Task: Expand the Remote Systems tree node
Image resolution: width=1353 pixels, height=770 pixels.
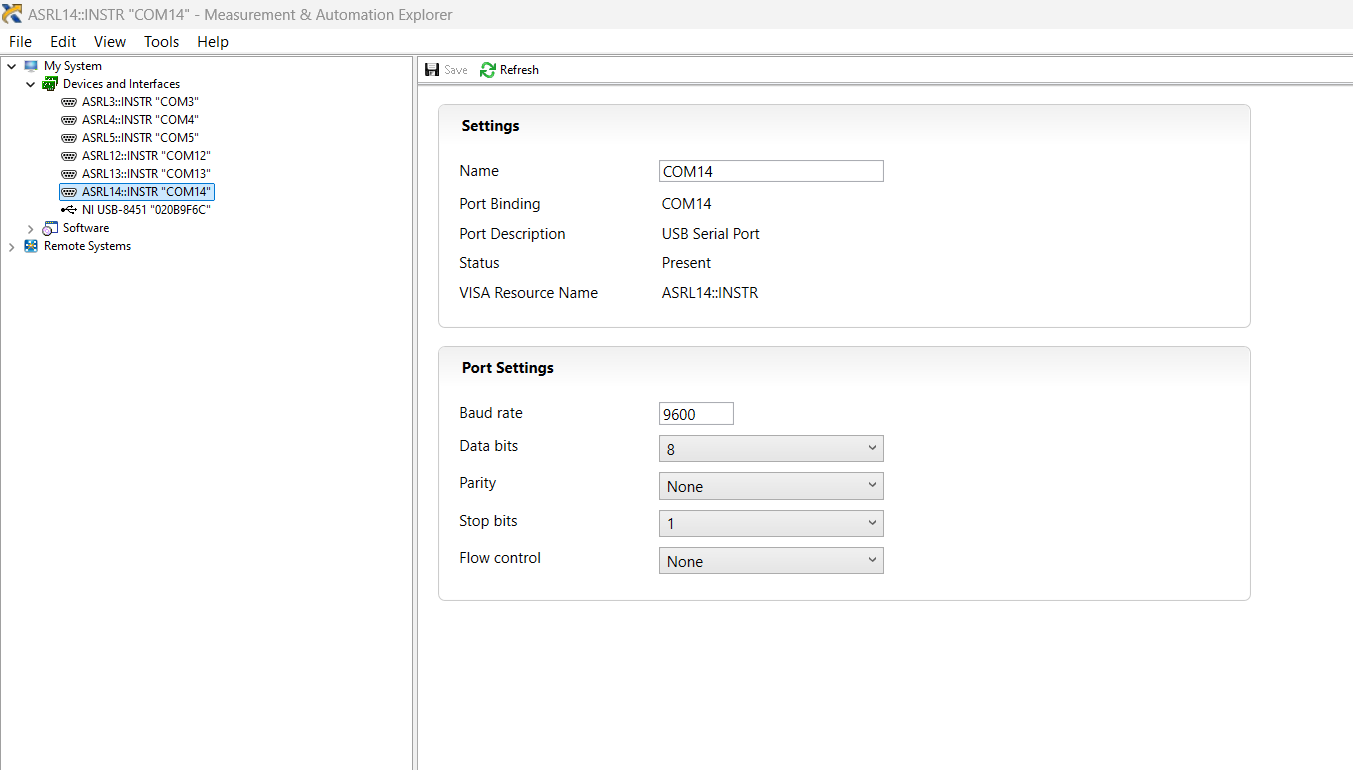Action: (x=12, y=247)
